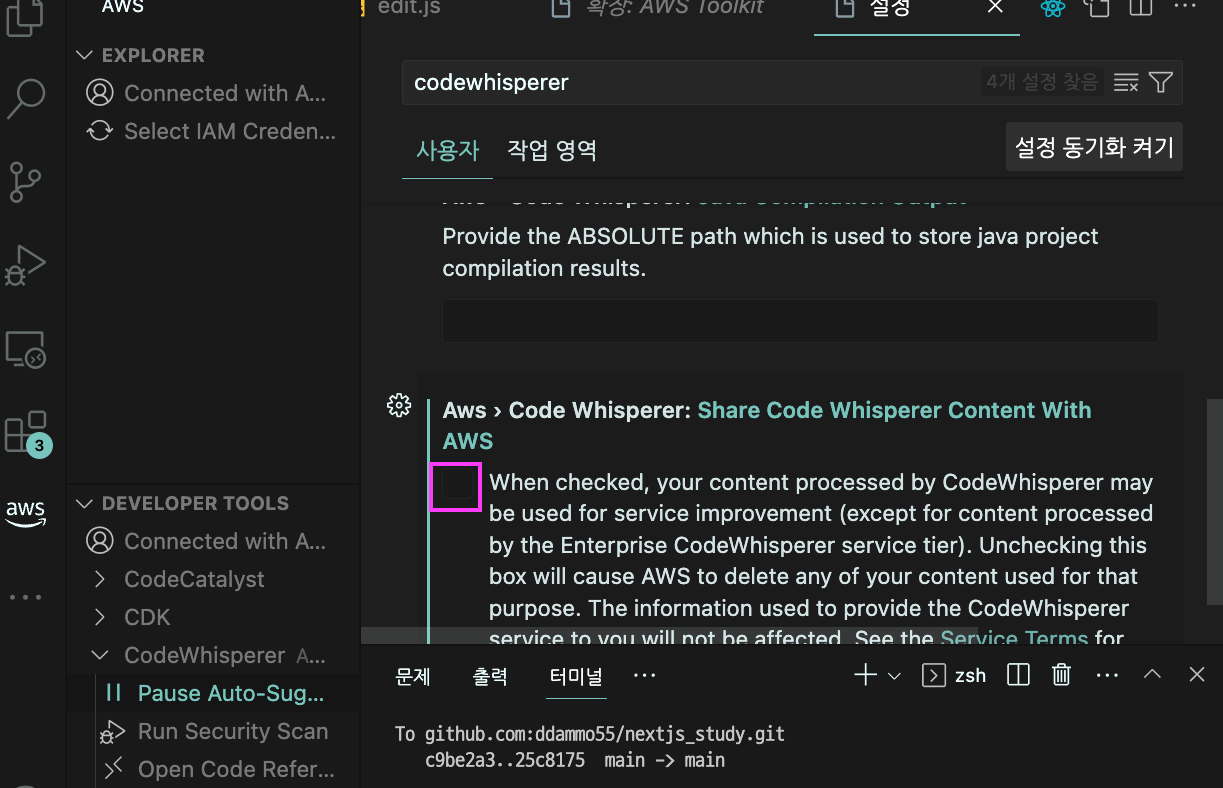Image resolution: width=1223 pixels, height=788 pixels.
Task: Open the Service Terms link
Action: point(1014,638)
